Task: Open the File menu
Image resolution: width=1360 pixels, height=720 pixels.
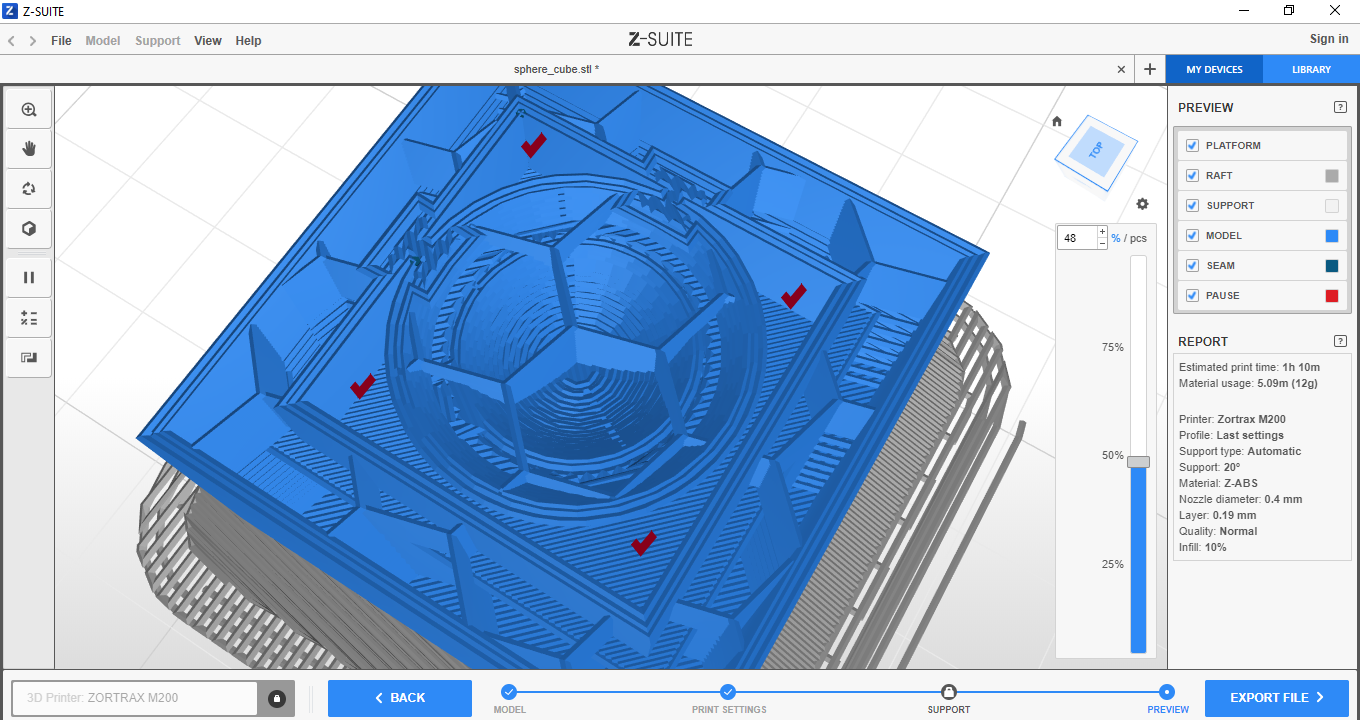Action: coord(61,41)
